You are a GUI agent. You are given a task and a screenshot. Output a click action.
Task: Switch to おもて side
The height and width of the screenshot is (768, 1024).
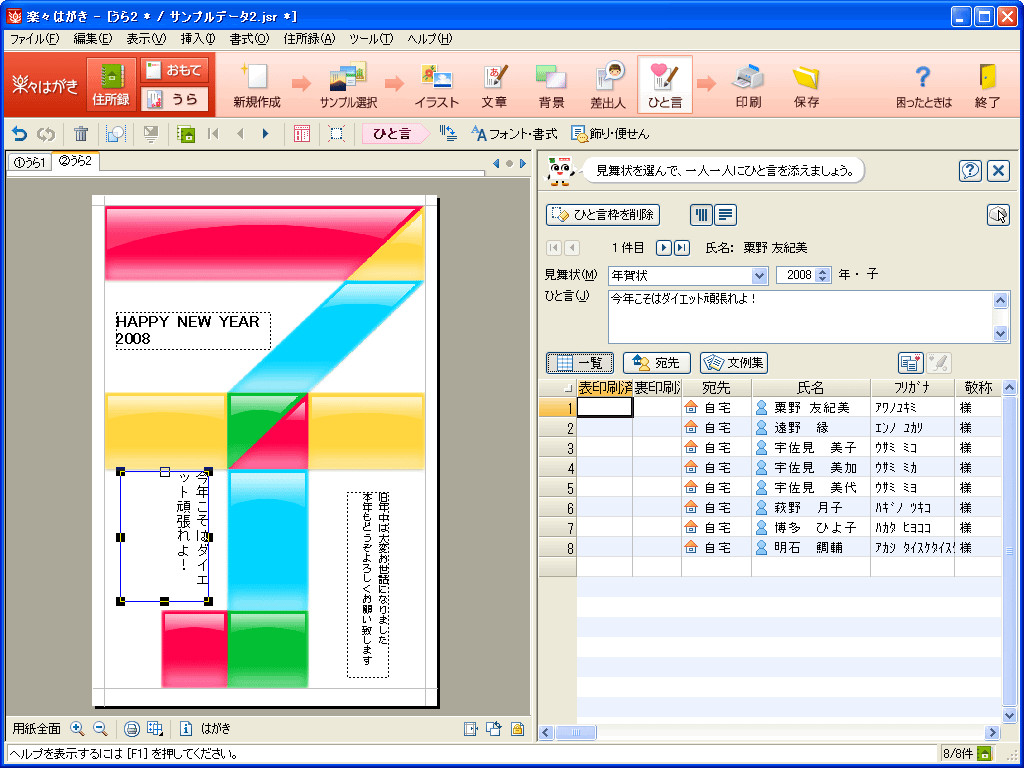174,71
